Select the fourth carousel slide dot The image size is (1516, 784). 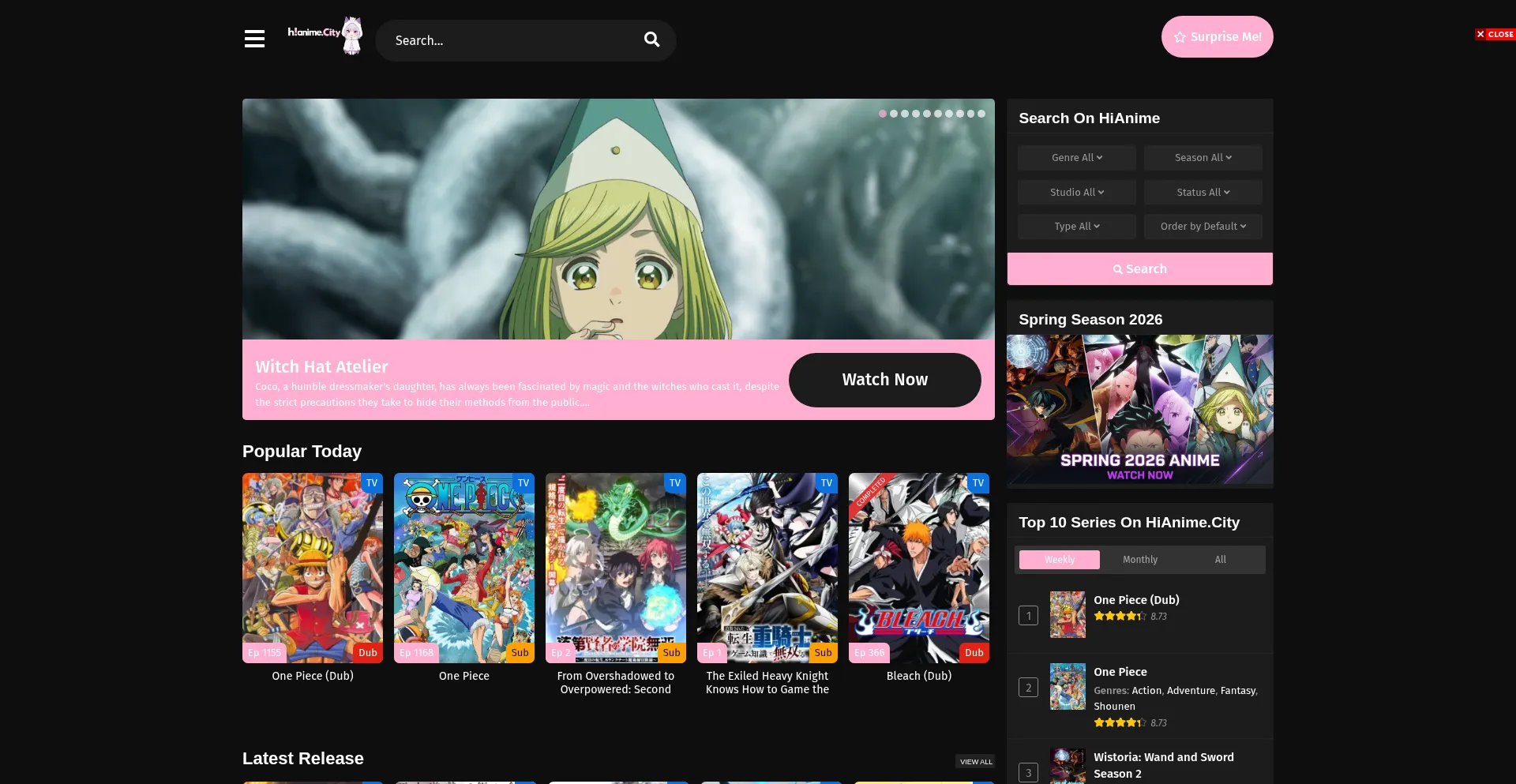coord(916,114)
